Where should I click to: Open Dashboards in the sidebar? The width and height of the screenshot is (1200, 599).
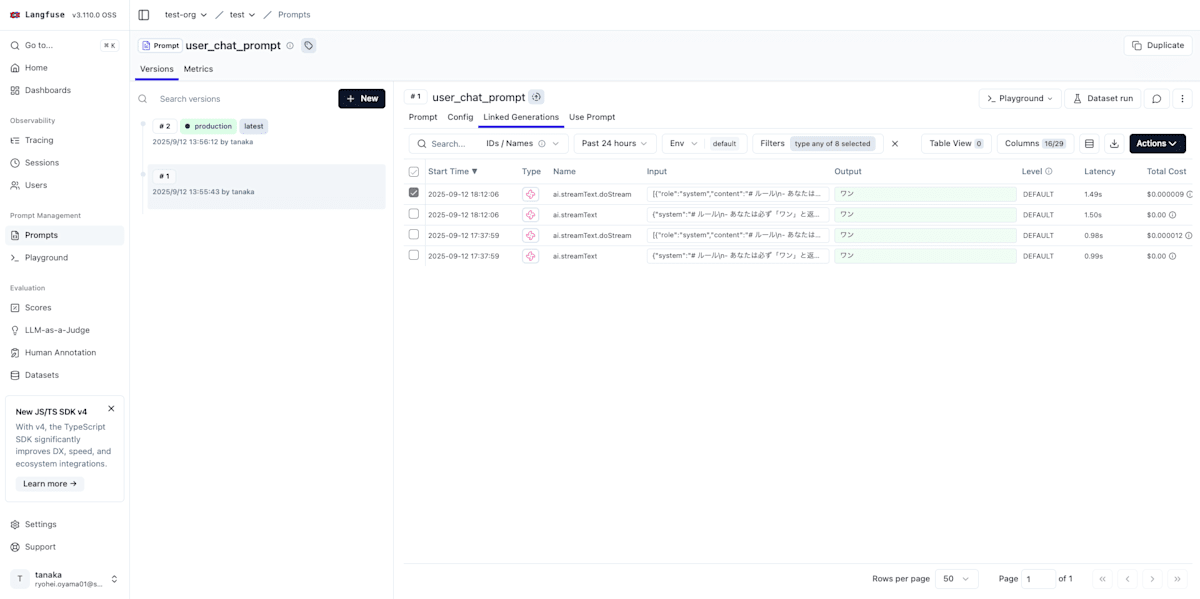[x=65, y=90]
